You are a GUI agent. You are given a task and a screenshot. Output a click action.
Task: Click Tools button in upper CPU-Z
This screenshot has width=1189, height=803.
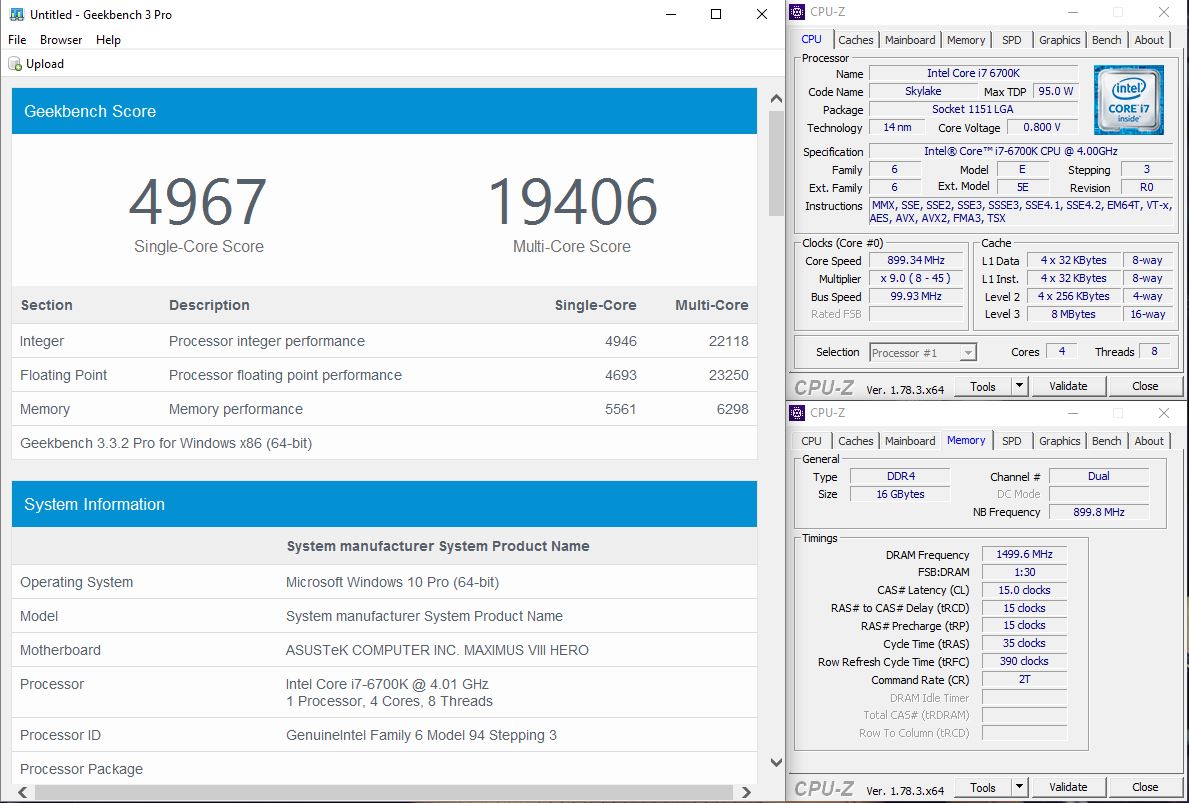[x=983, y=387]
